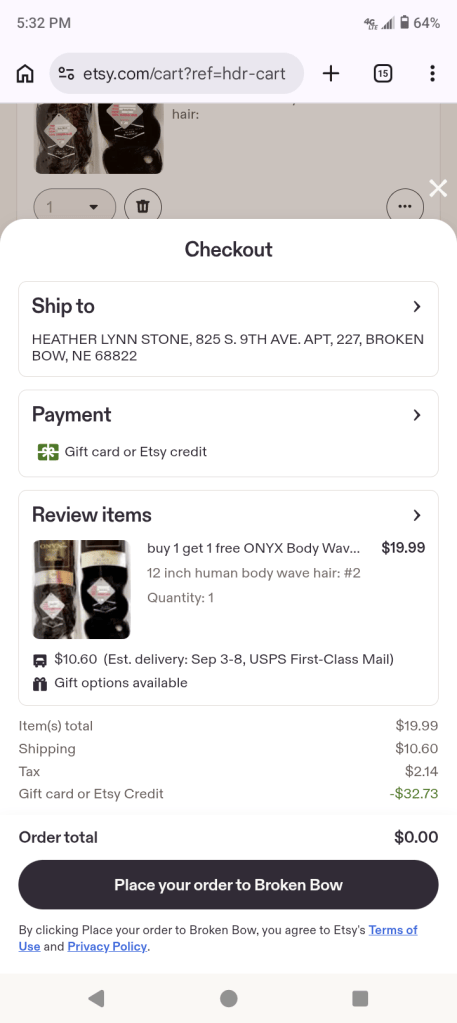Tap the browser home icon

pos(25,74)
